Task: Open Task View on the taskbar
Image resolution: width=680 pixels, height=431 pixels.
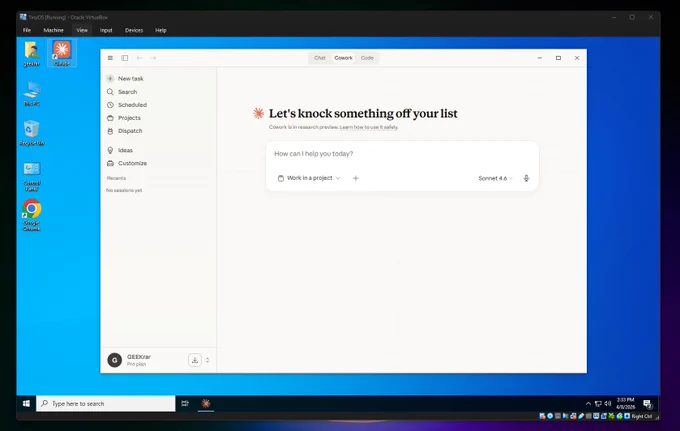Action: [185, 404]
